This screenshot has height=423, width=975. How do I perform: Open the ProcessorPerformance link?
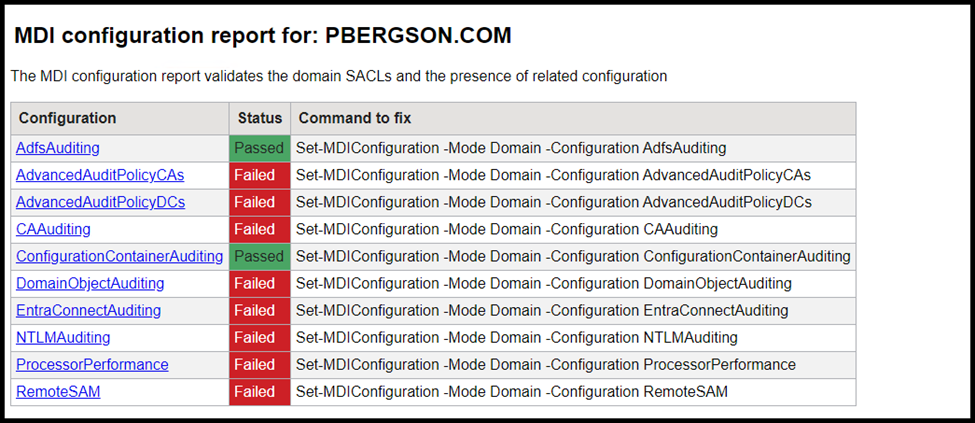92,365
